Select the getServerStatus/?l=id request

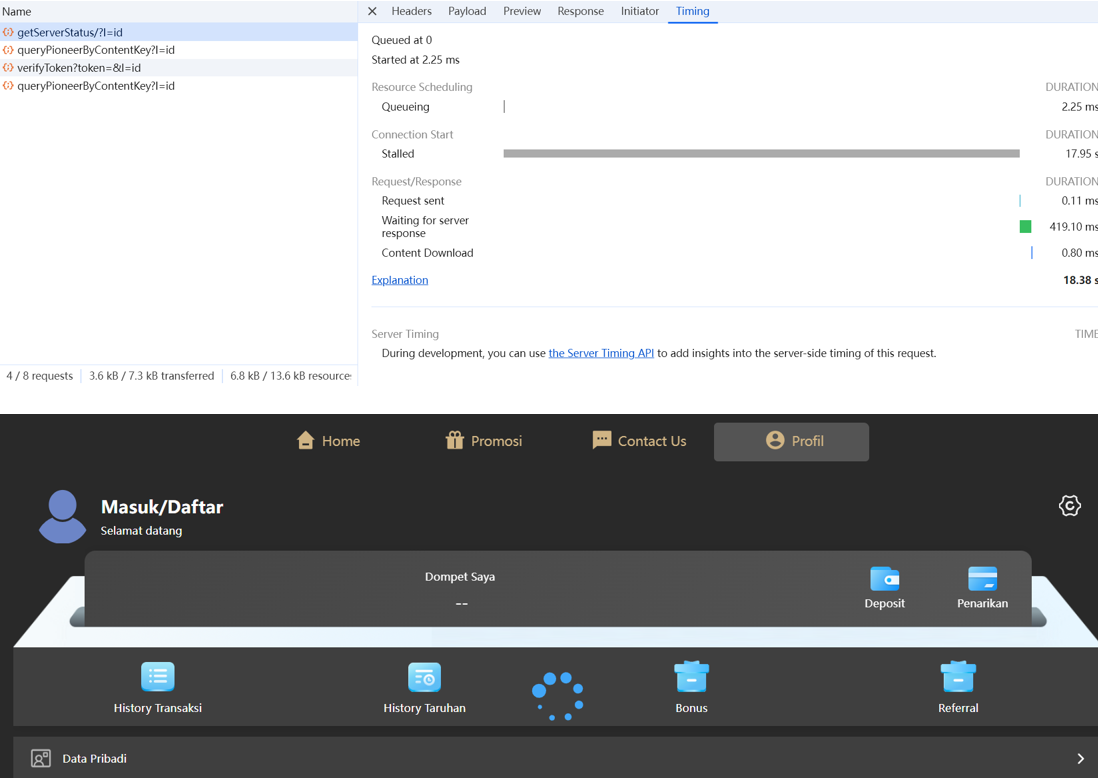pos(179,32)
